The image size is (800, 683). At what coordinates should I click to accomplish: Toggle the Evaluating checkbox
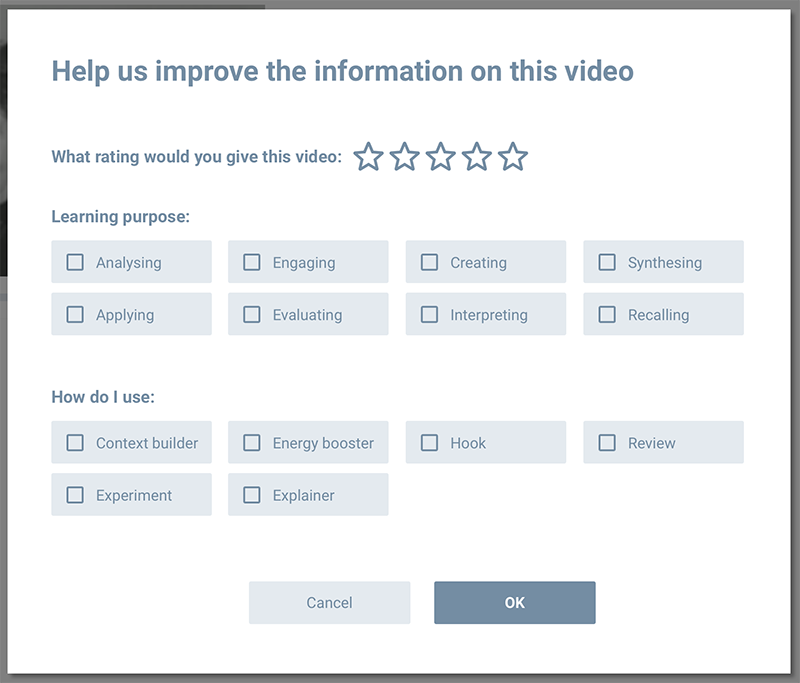[252, 314]
